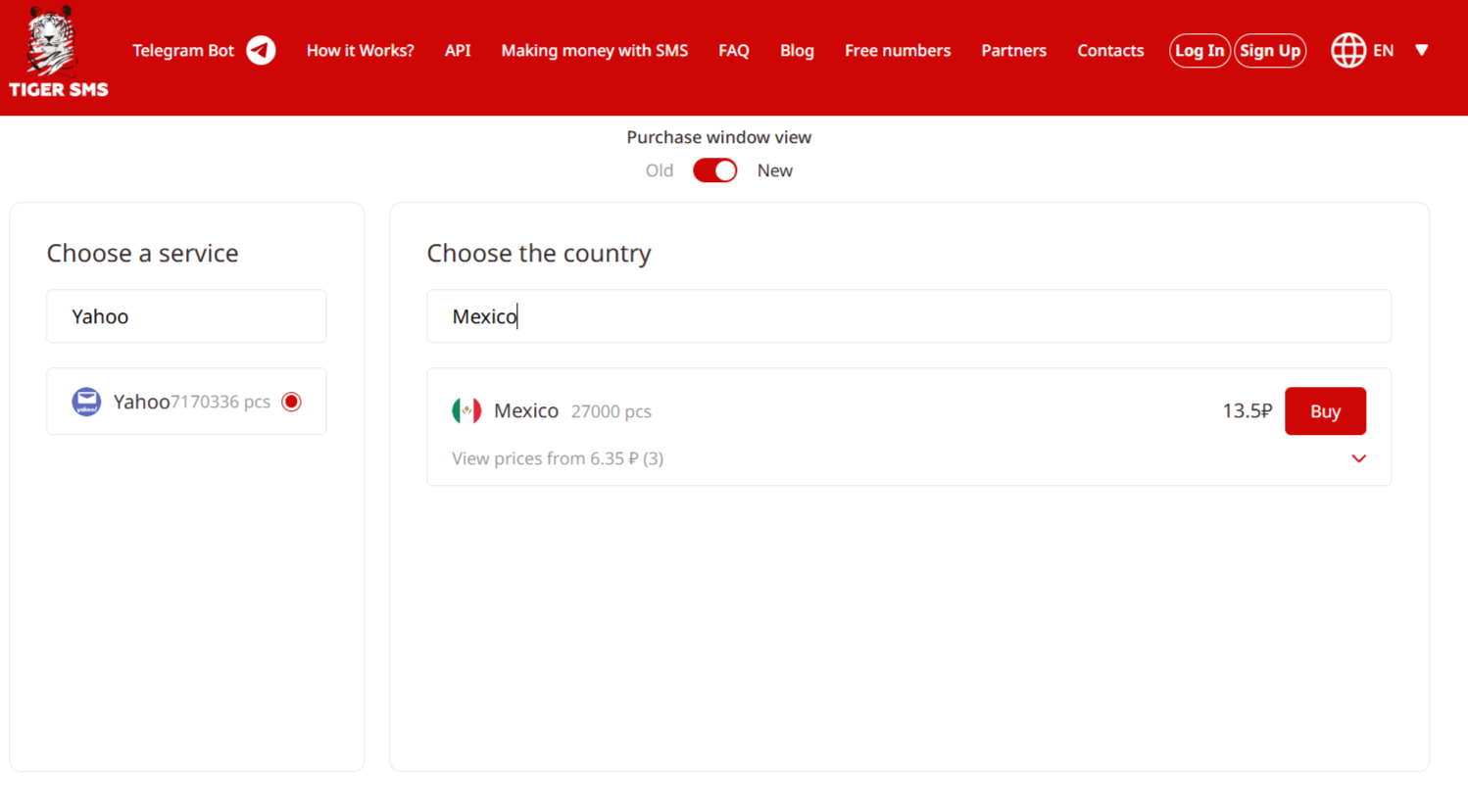1468x812 pixels.
Task: Choose the Old view label
Action: click(x=660, y=170)
